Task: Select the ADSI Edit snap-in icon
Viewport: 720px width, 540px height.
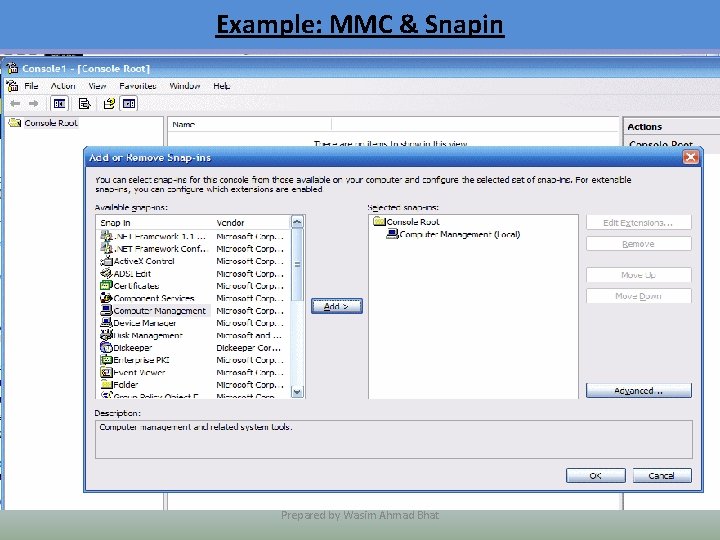Action: [107, 273]
